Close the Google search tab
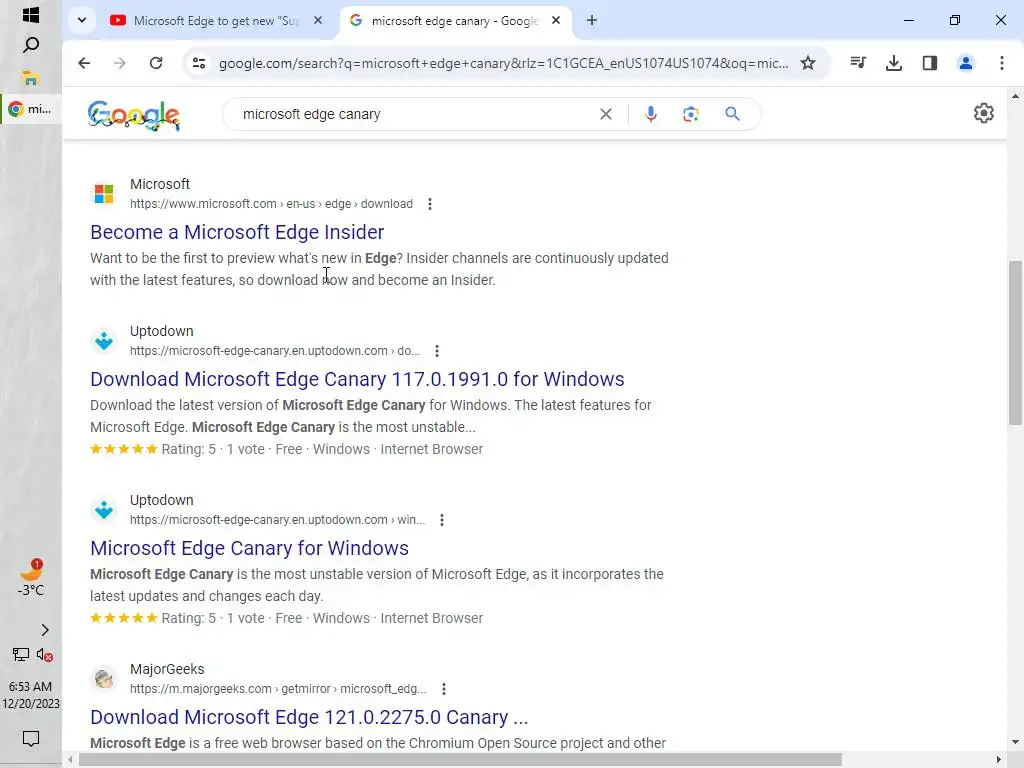Viewport: 1024px width, 768px height. (x=556, y=20)
